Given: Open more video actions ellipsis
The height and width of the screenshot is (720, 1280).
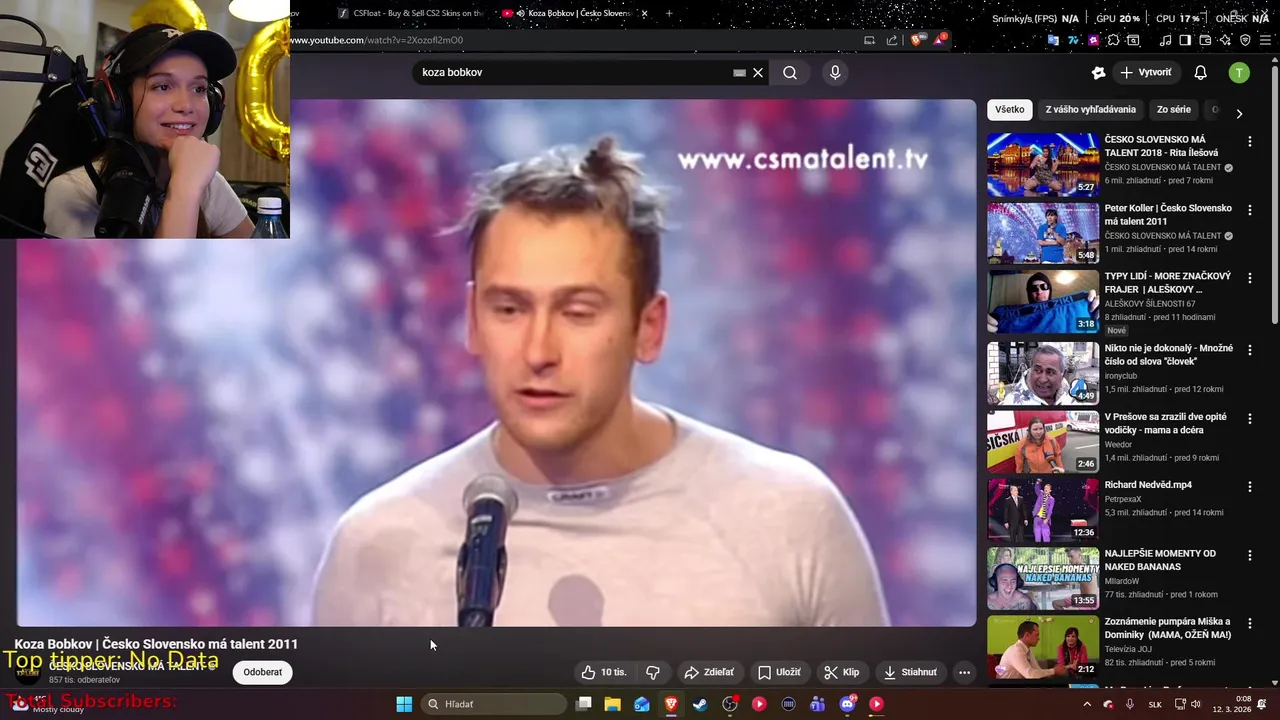Looking at the screenshot, I should click(964, 672).
